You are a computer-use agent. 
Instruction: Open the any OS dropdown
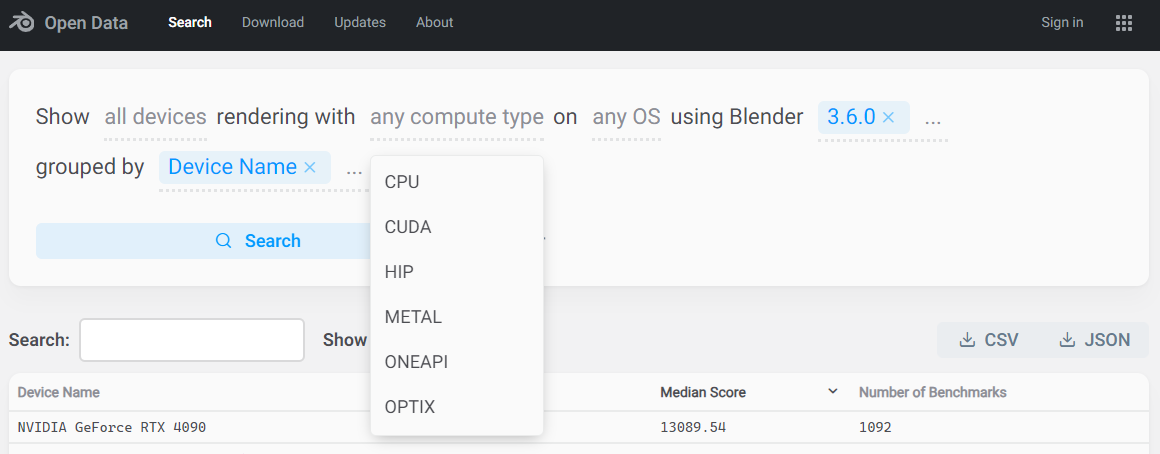[x=627, y=117]
